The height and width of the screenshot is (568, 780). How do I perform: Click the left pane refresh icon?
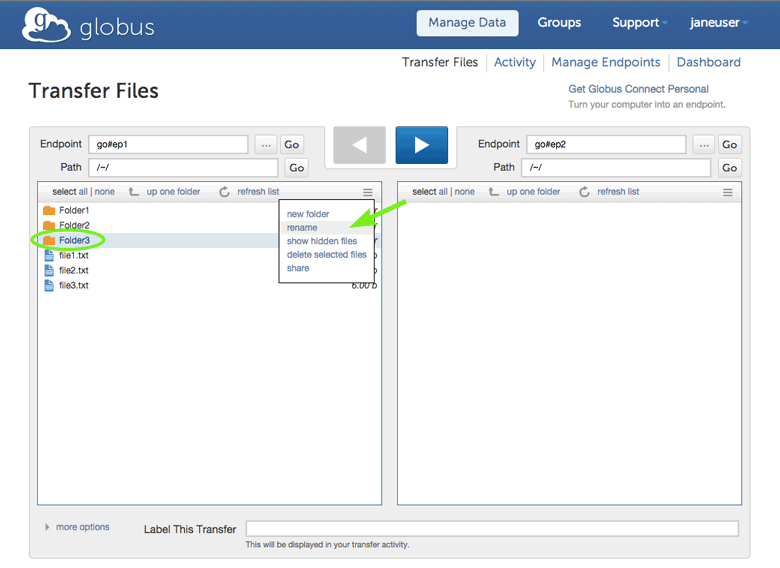pyautogui.click(x=224, y=191)
